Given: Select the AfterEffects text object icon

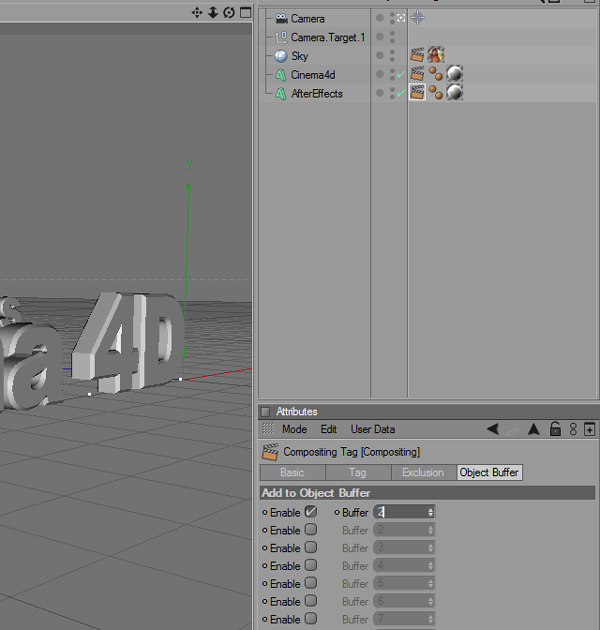Looking at the screenshot, I should 281,94.
